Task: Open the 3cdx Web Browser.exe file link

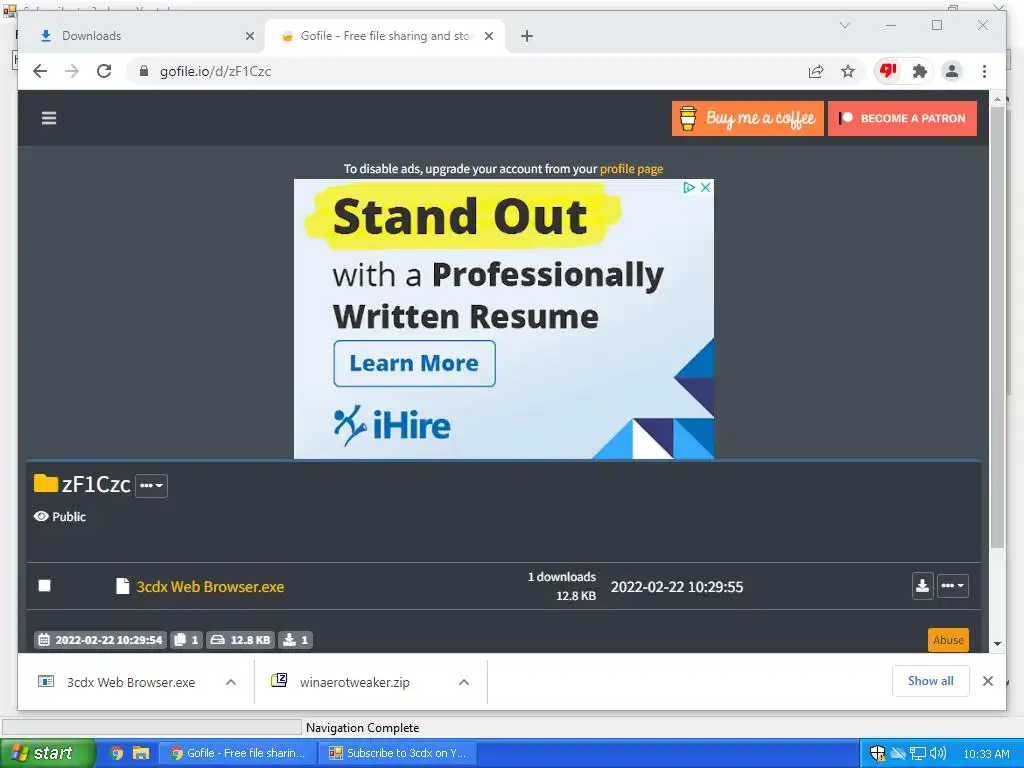Action: pyautogui.click(x=210, y=586)
